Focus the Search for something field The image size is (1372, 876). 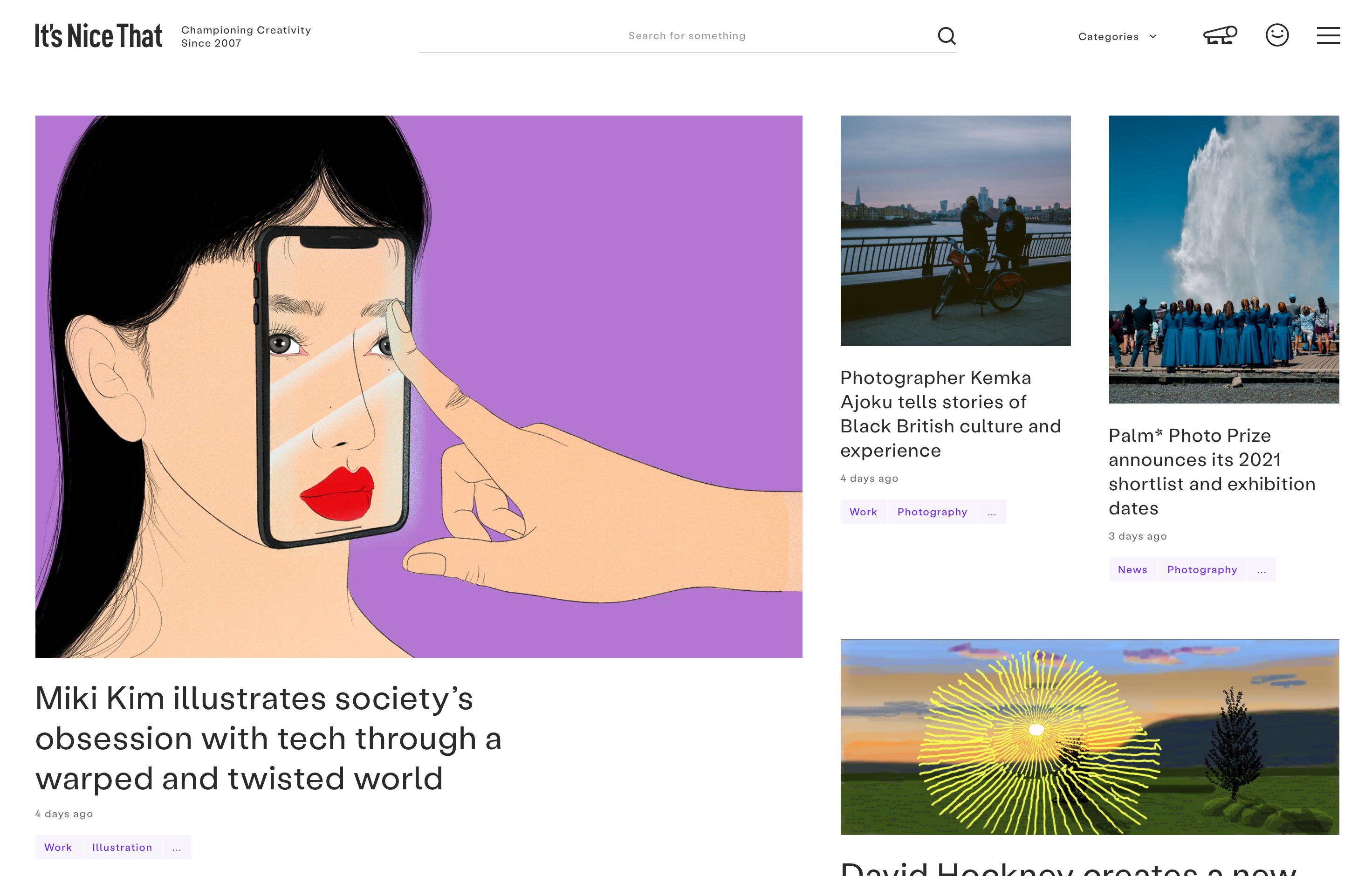687,36
